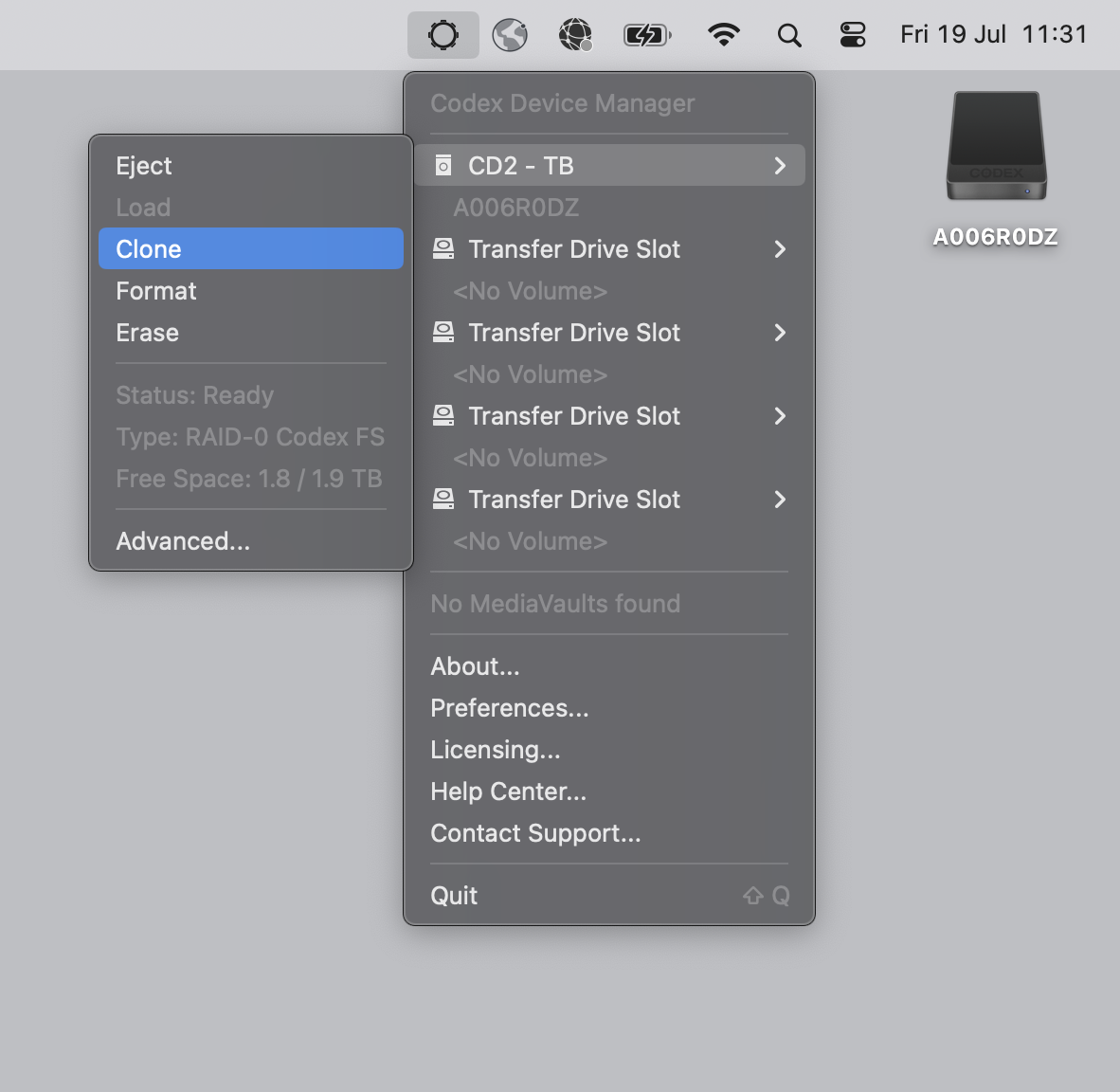Screen dimensions: 1120x1092
Task: Open the Wi-Fi menu bar icon
Action: (724, 34)
